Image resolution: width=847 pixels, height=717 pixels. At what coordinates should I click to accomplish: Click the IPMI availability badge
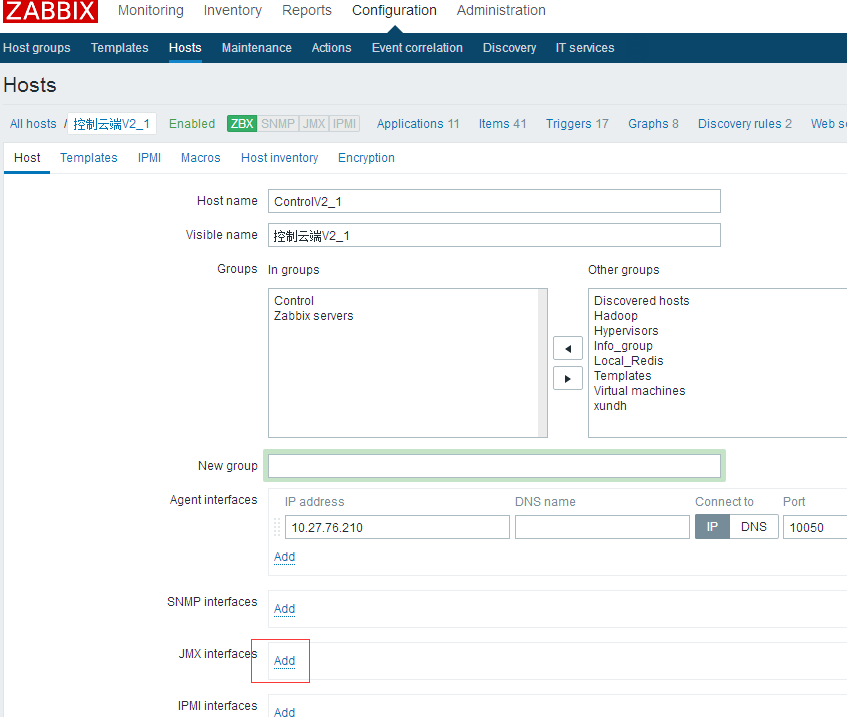click(345, 124)
